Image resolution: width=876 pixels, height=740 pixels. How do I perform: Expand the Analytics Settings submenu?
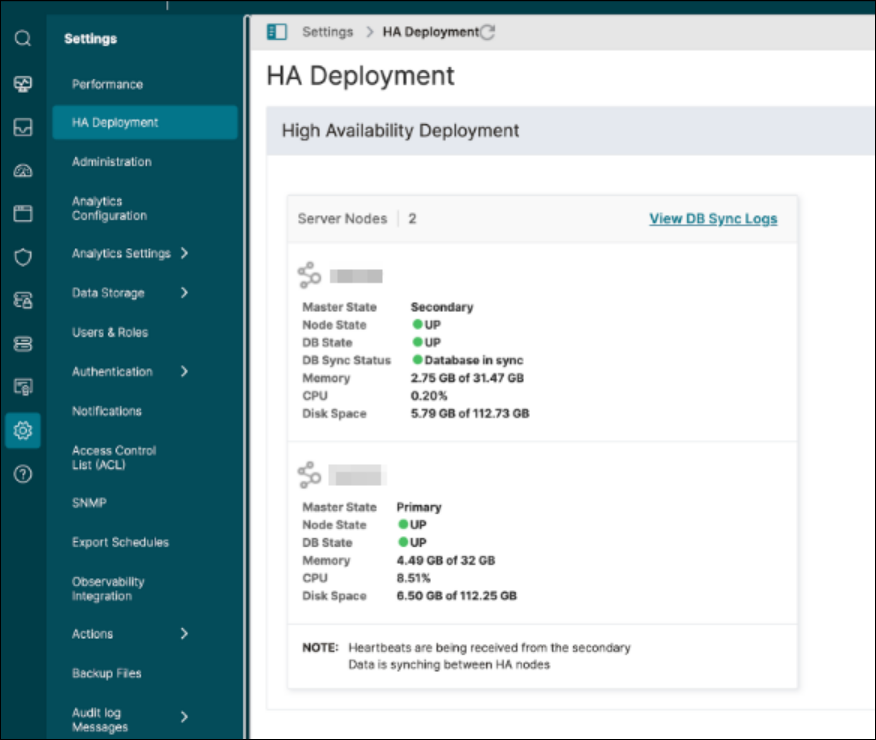[184, 254]
